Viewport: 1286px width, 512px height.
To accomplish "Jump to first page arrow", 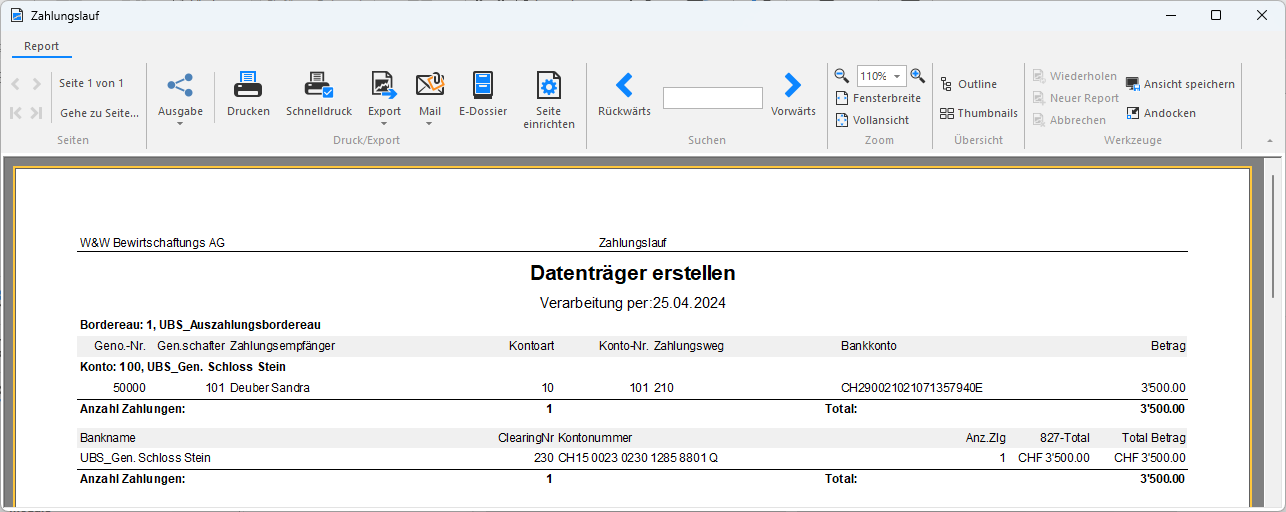I will tap(16, 113).
